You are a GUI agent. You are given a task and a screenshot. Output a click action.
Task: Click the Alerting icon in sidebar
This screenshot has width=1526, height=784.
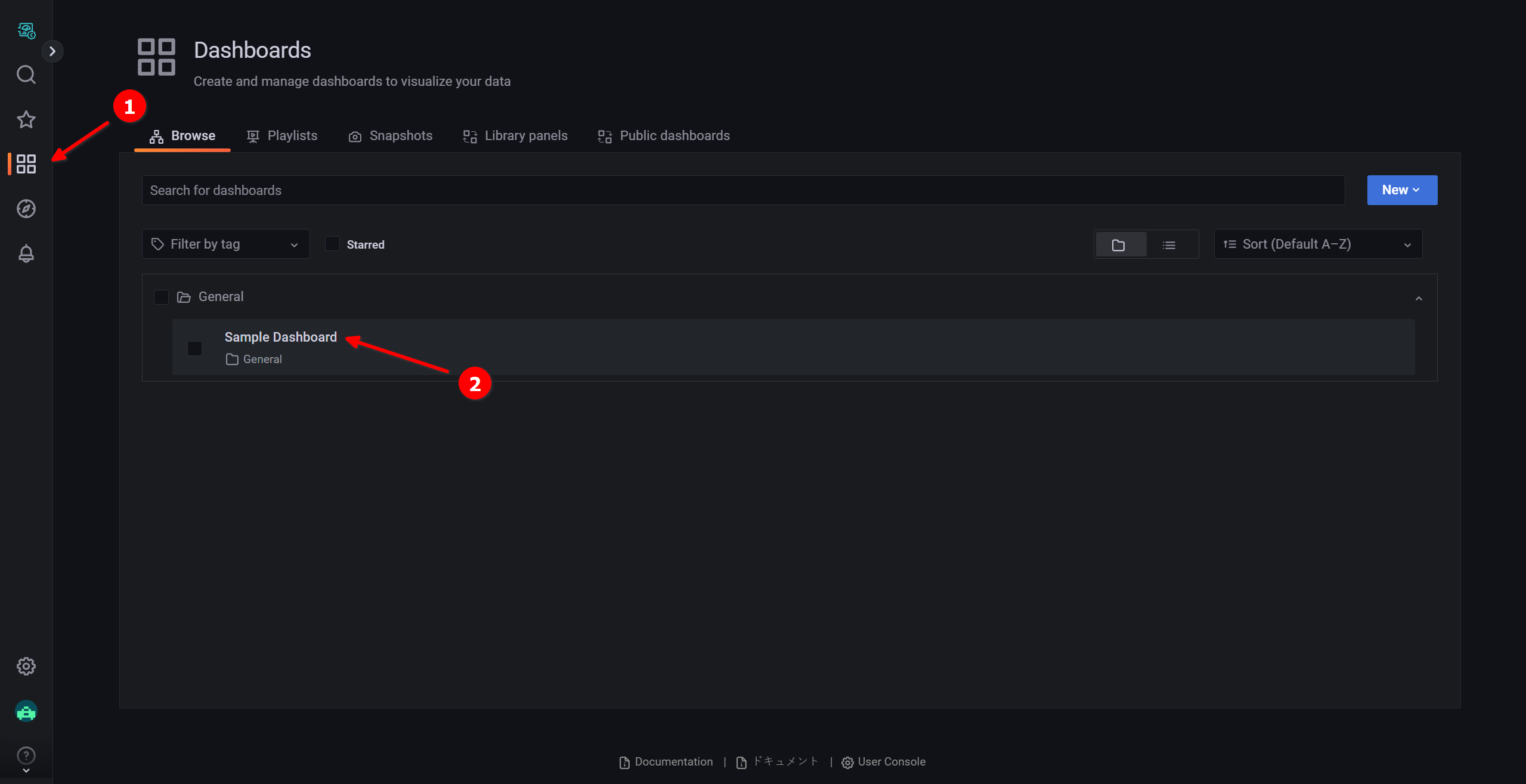click(x=26, y=253)
